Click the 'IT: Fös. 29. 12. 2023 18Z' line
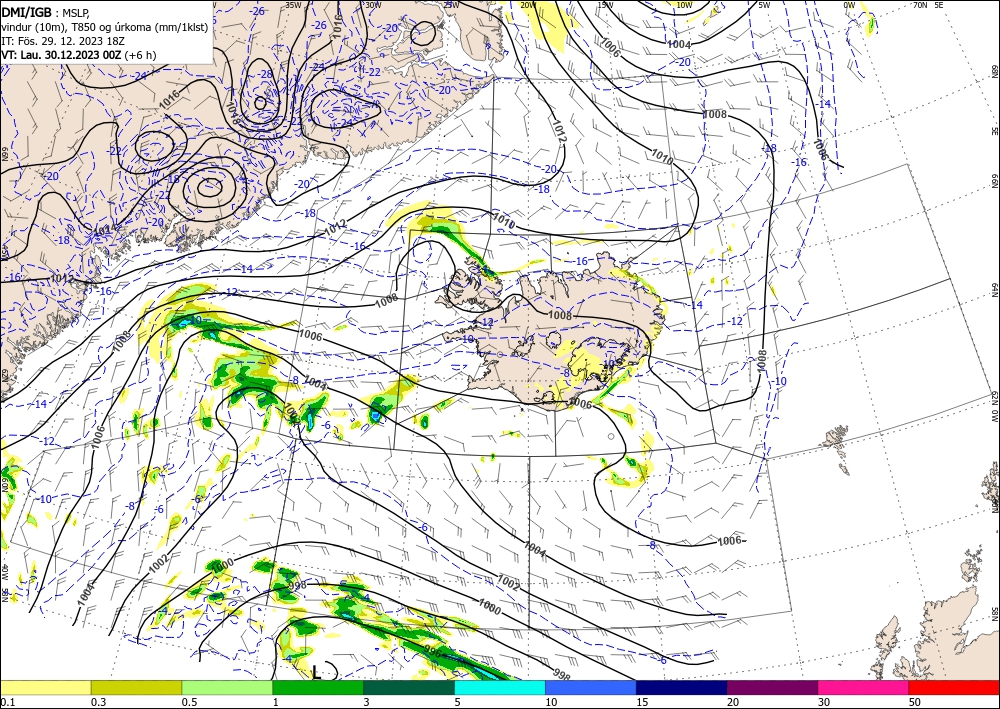 pyautogui.click(x=62, y=40)
